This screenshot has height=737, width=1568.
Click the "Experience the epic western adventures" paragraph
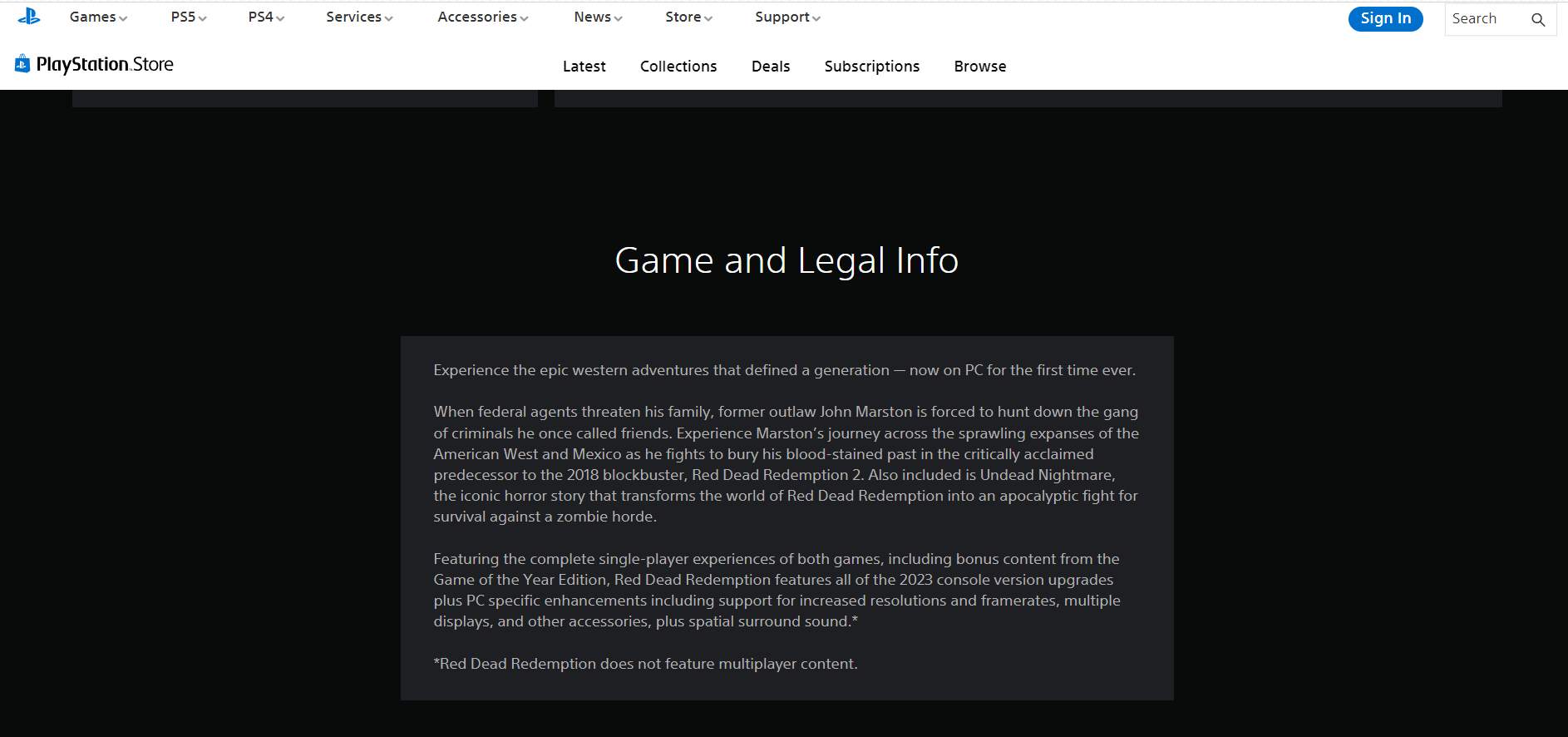[784, 370]
